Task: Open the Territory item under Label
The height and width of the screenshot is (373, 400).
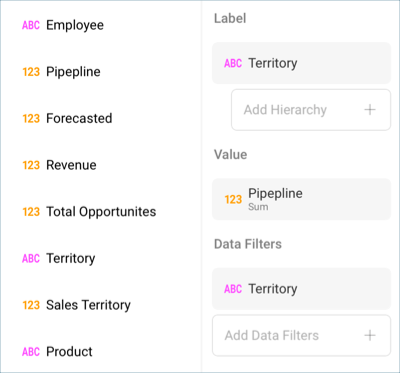Action: click(301, 63)
